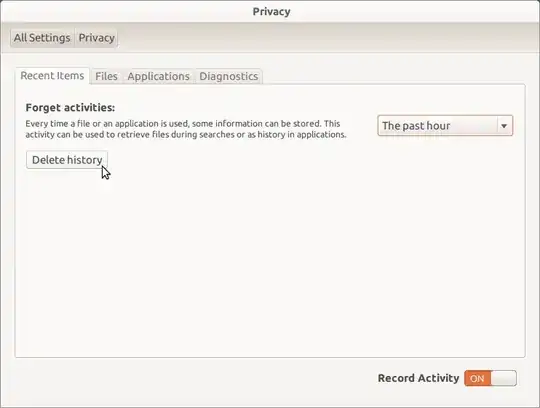Click the 'Record Activity' label text
The height and width of the screenshot is (408, 540).
(418, 378)
